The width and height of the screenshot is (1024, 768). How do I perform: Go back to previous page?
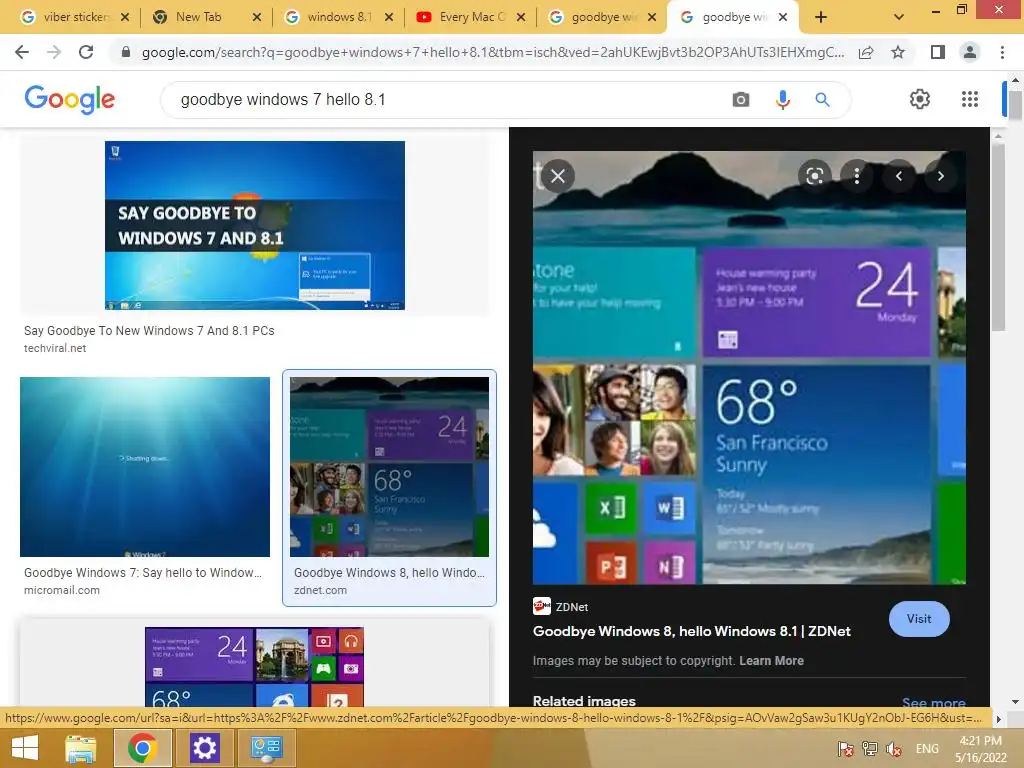[x=22, y=52]
